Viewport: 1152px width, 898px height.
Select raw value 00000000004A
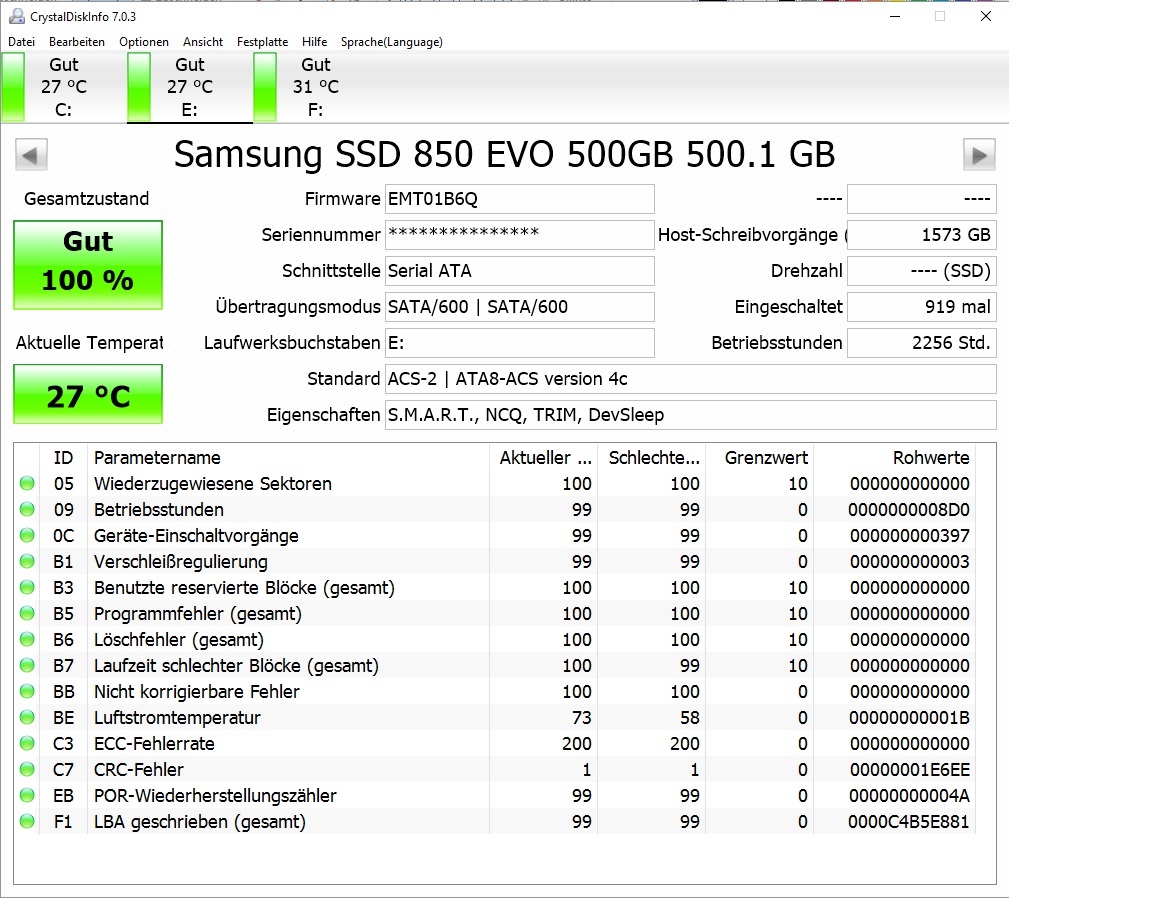click(909, 796)
